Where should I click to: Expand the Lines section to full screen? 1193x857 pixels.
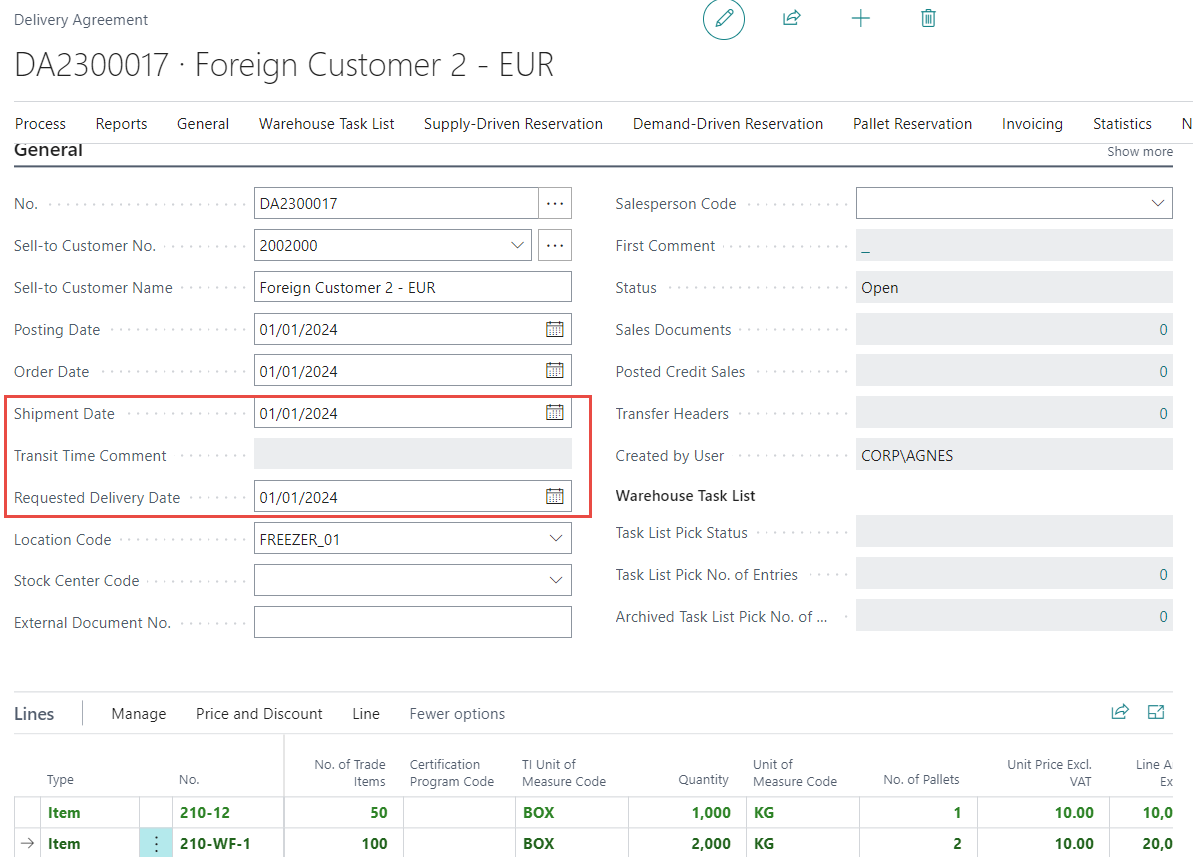(1157, 712)
